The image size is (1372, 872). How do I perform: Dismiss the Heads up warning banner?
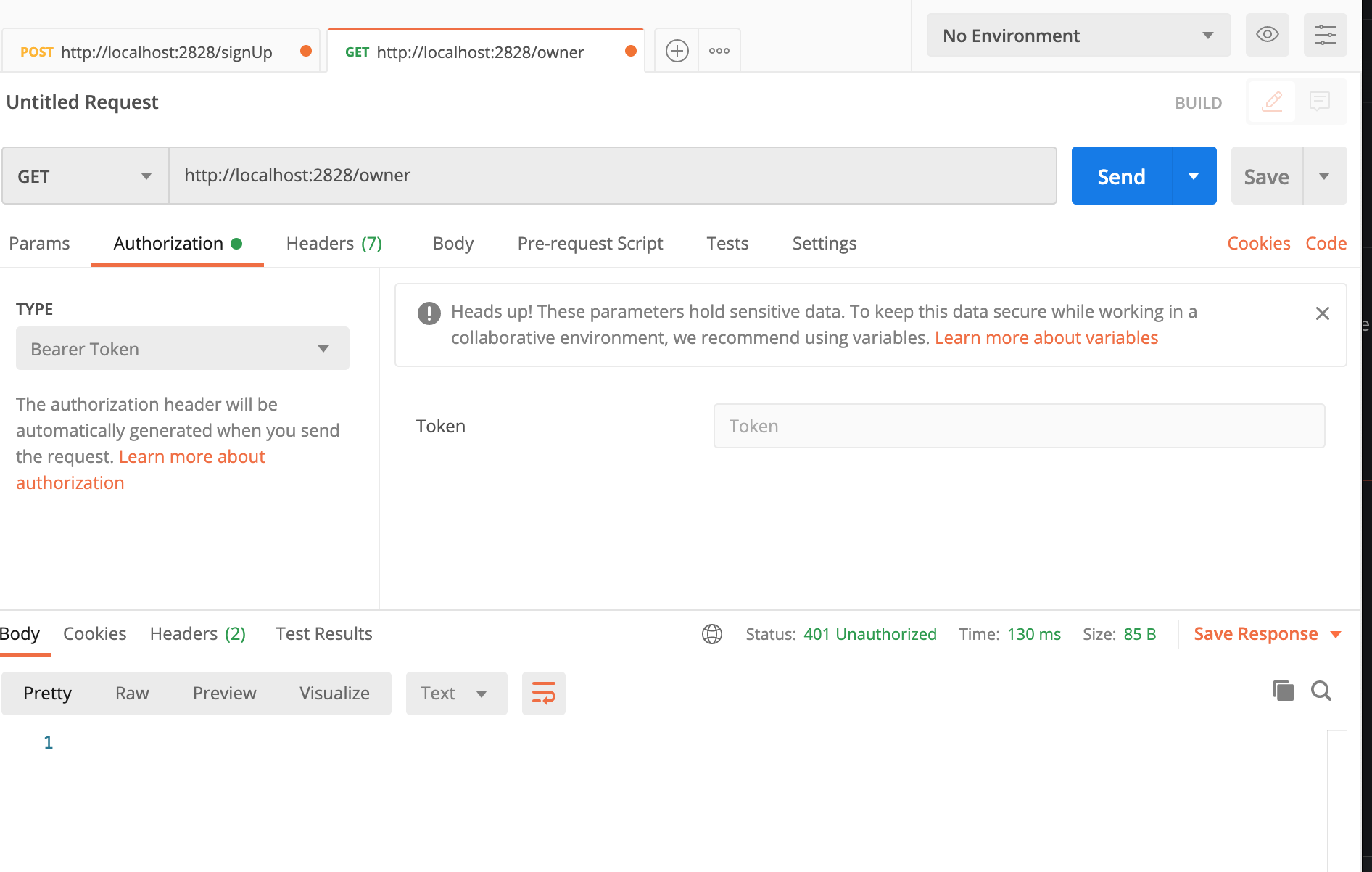[1322, 313]
